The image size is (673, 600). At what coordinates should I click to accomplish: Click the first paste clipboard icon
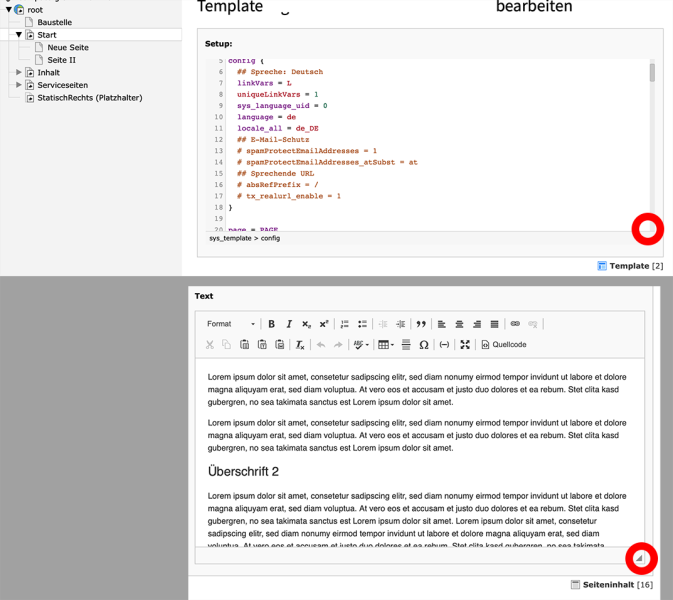244,345
